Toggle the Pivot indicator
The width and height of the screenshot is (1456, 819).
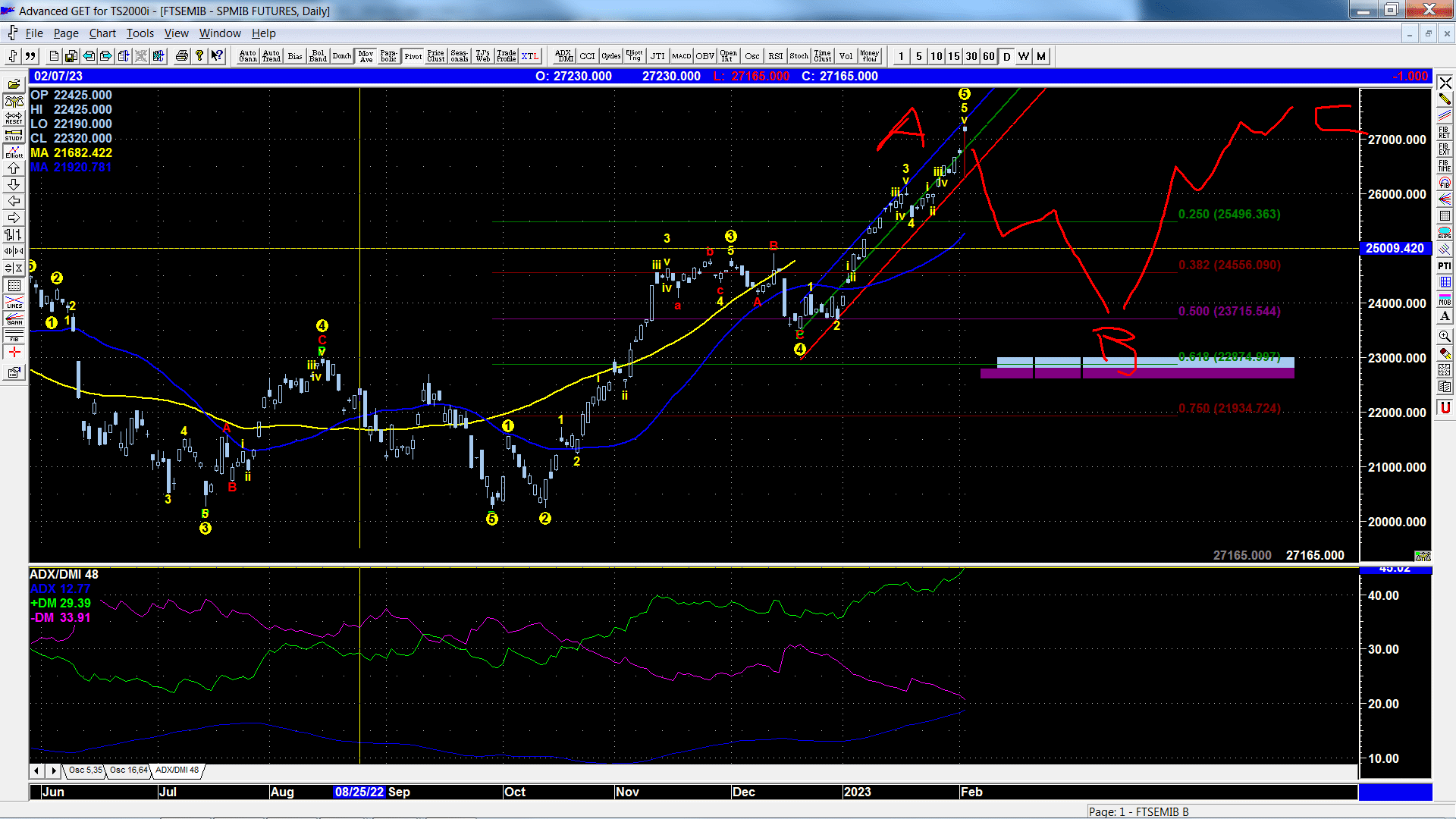coord(413,56)
